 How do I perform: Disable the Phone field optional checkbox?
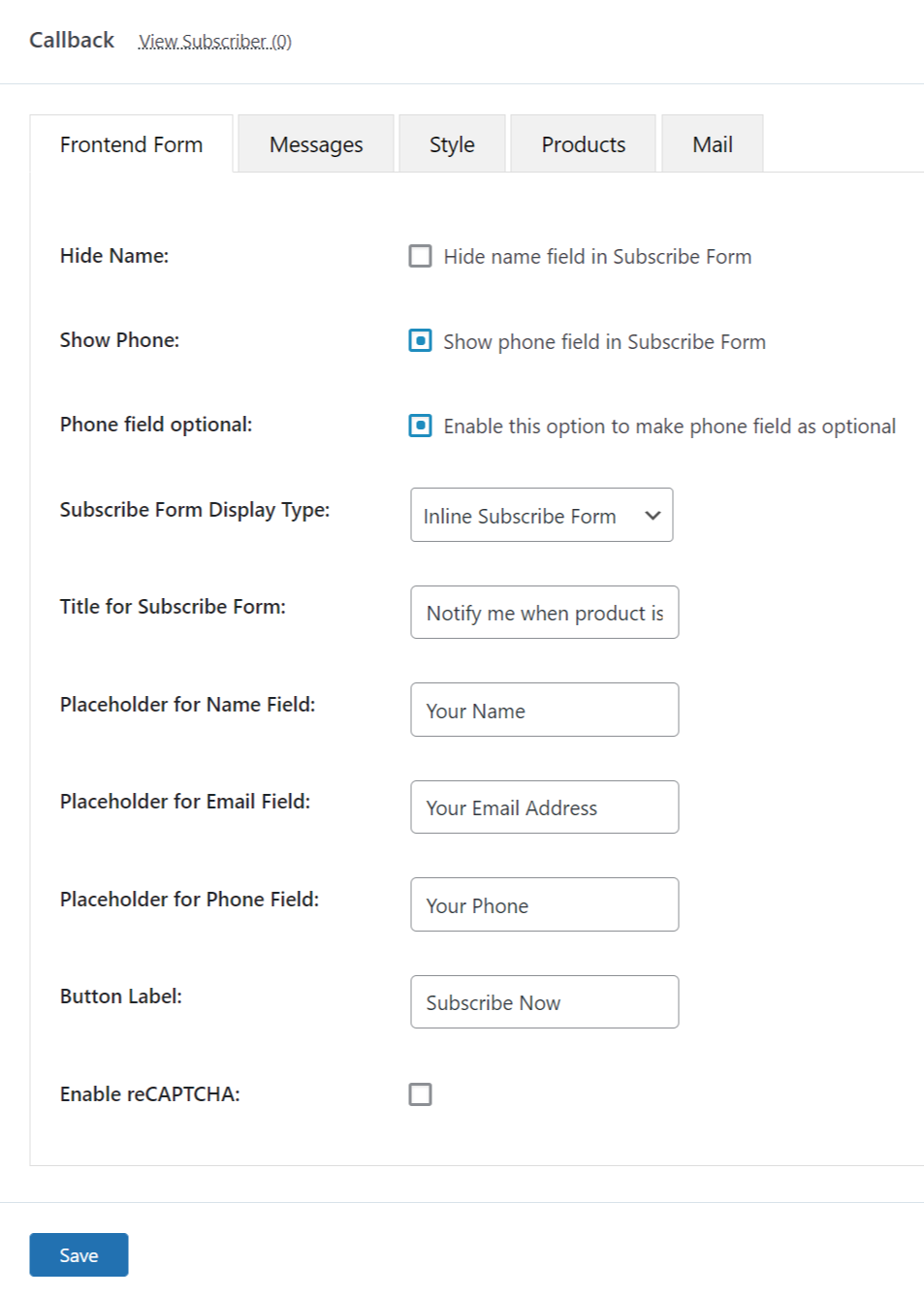pos(420,426)
